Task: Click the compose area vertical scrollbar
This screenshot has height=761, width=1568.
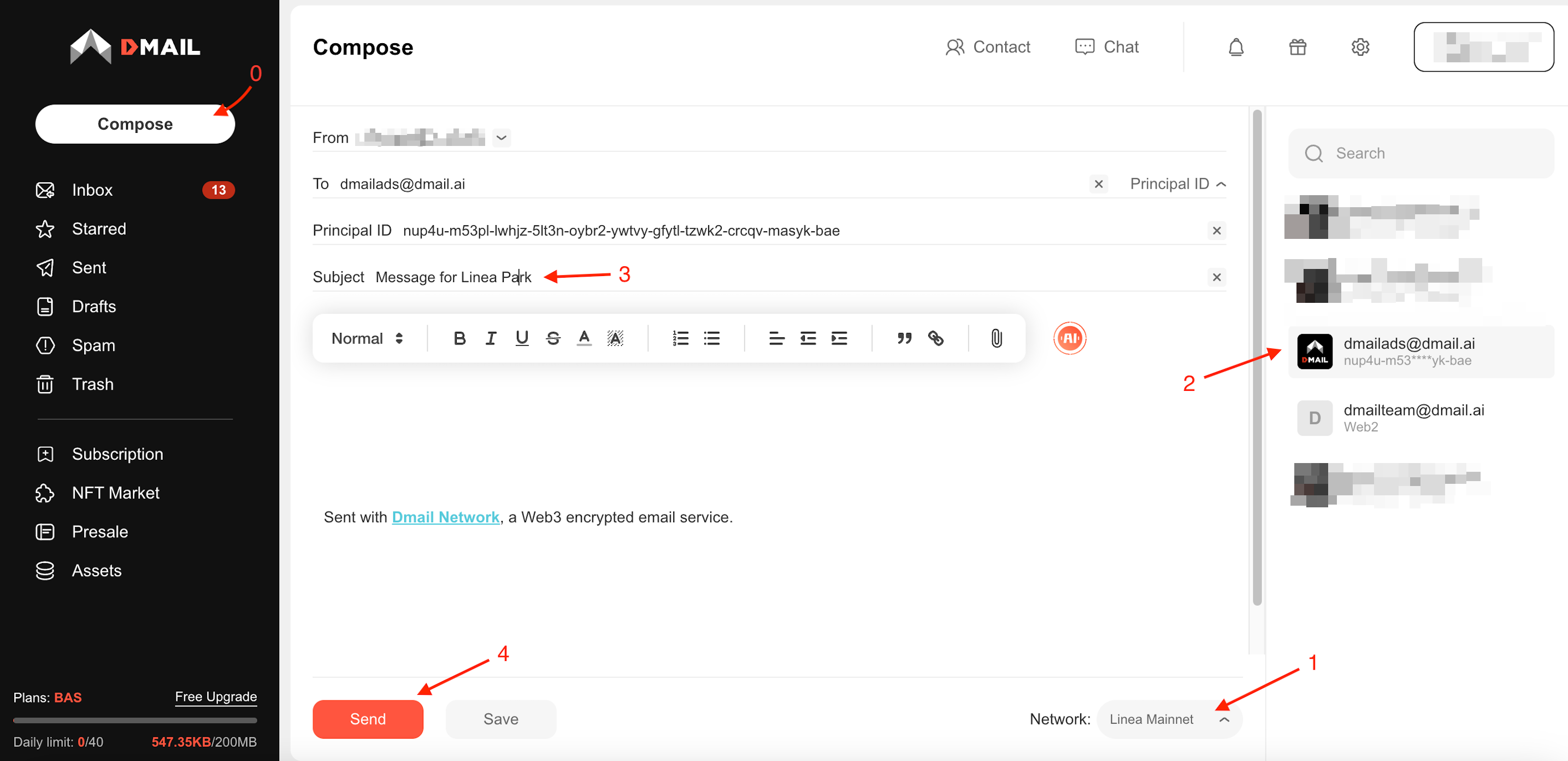Action: 1257,358
